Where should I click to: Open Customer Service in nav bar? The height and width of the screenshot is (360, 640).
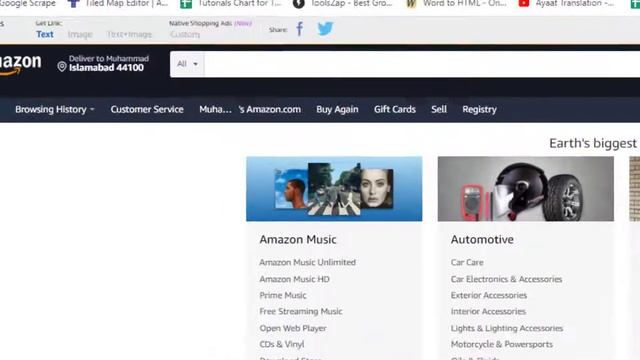tap(147, 109)
